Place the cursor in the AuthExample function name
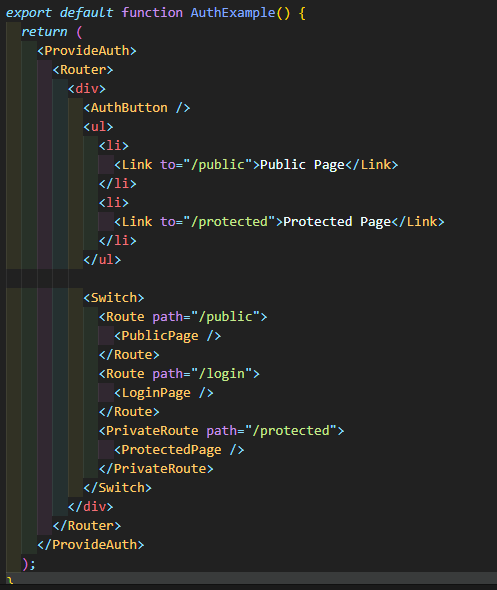The width and height of the screenshot is (497, 590). coord(233,13)
